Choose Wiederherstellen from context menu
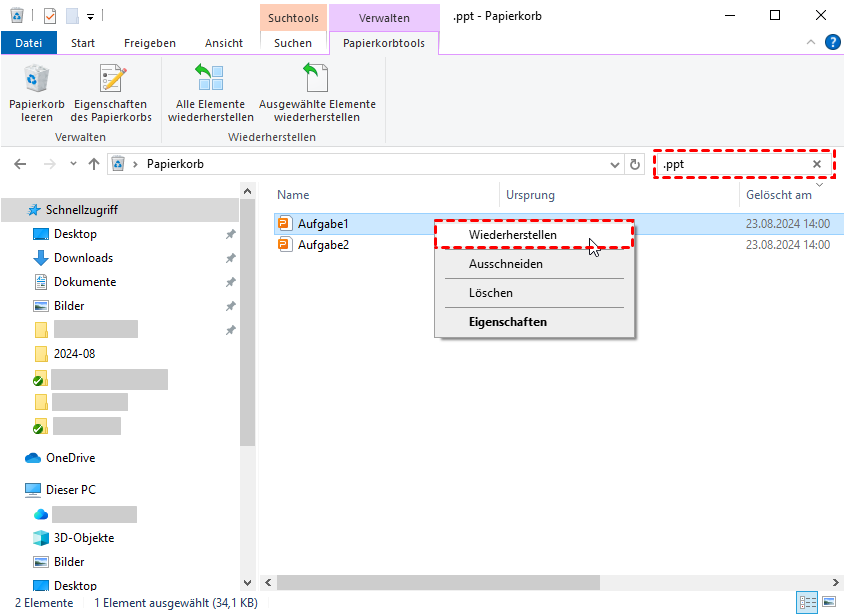 pyautogui.click(x=513, y=235)
